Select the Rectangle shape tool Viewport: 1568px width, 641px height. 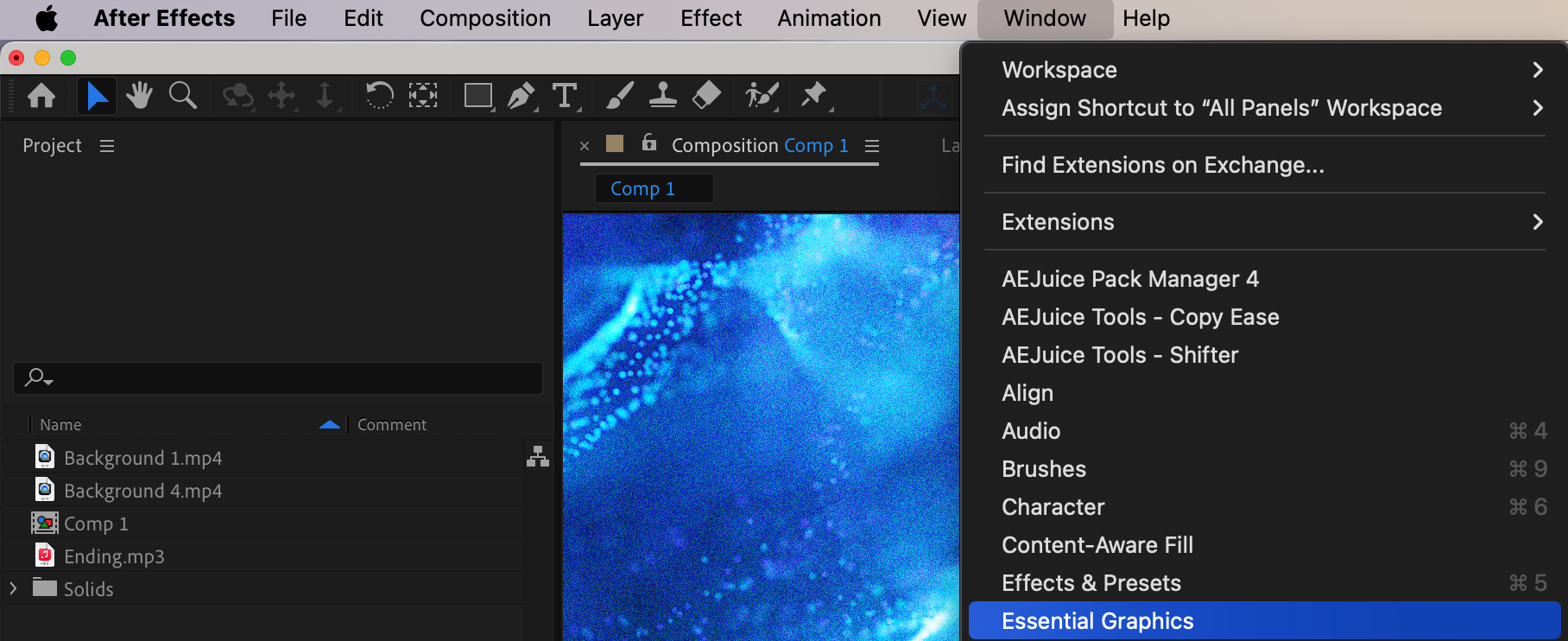pyautogui.click(x=478, y=95)
